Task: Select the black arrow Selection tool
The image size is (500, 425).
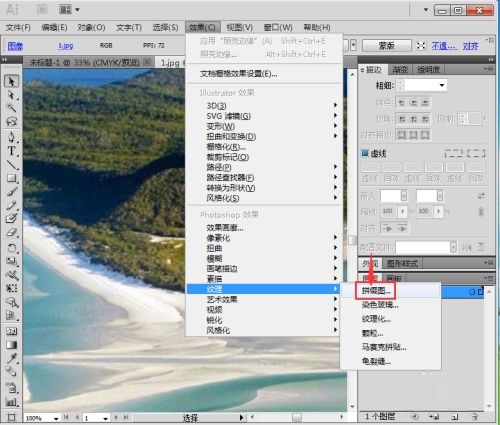Action: (x=11, y=81)
